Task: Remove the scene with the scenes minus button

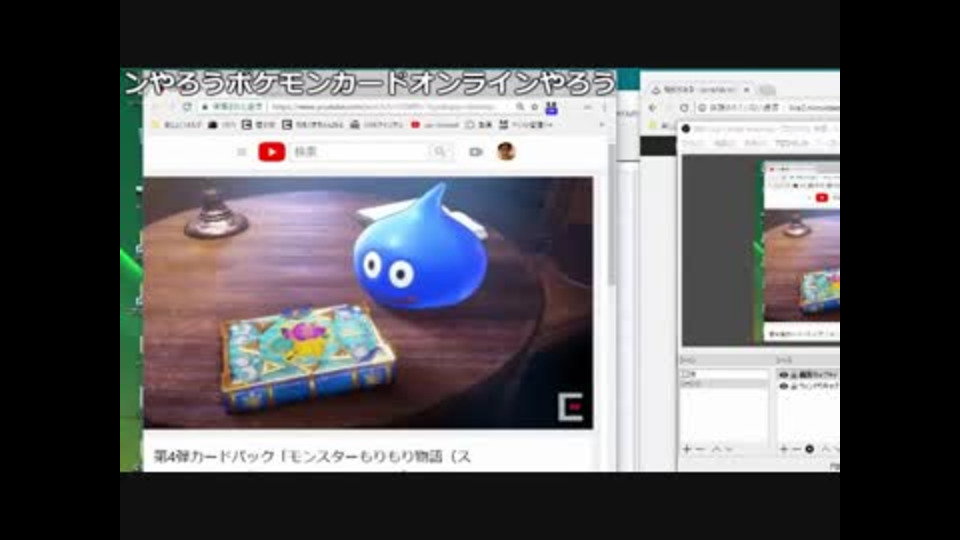Action: click(700, 449)
